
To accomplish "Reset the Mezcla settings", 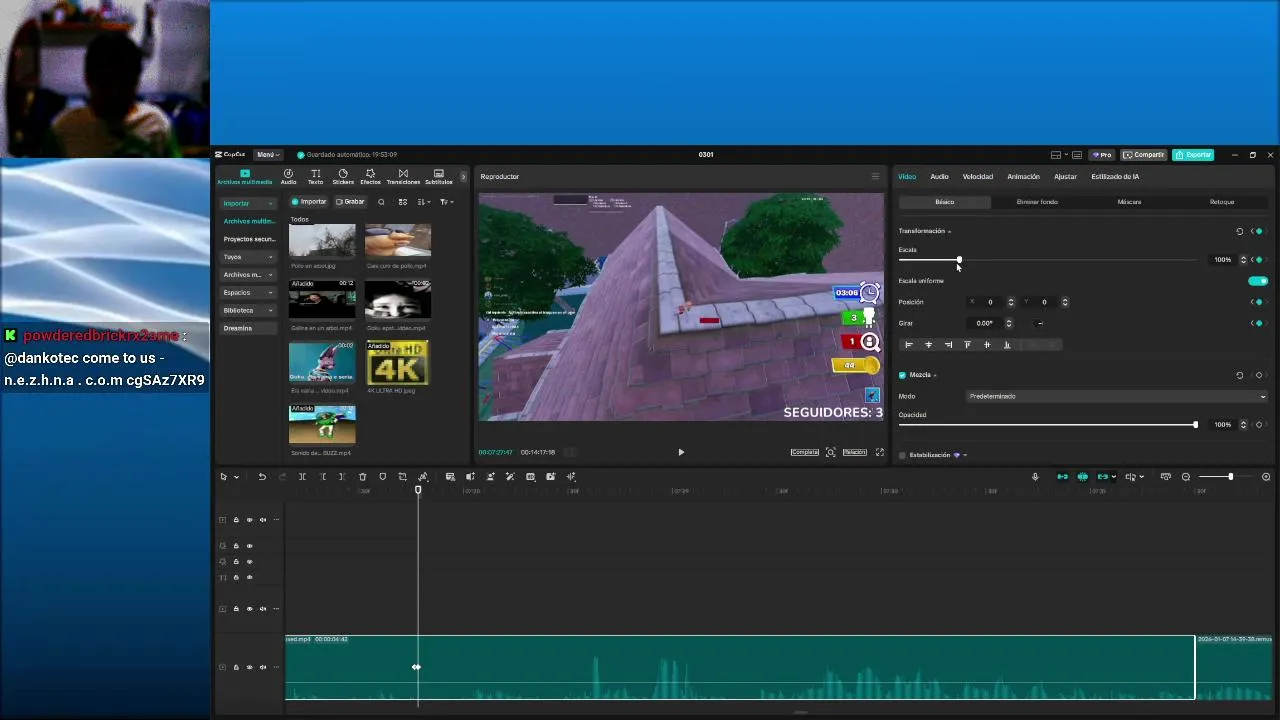I will 1240,375.
